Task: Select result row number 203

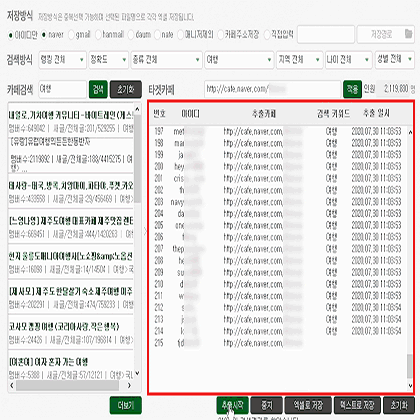Action: [278, 202]
